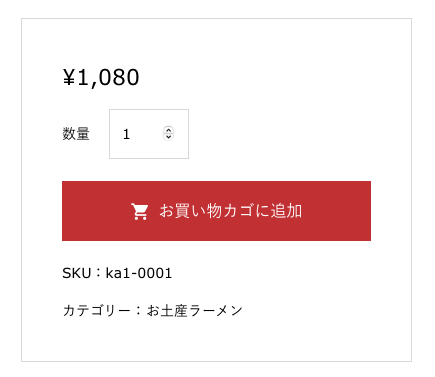Focus the 数量 quantity input field

coord(149,134)
